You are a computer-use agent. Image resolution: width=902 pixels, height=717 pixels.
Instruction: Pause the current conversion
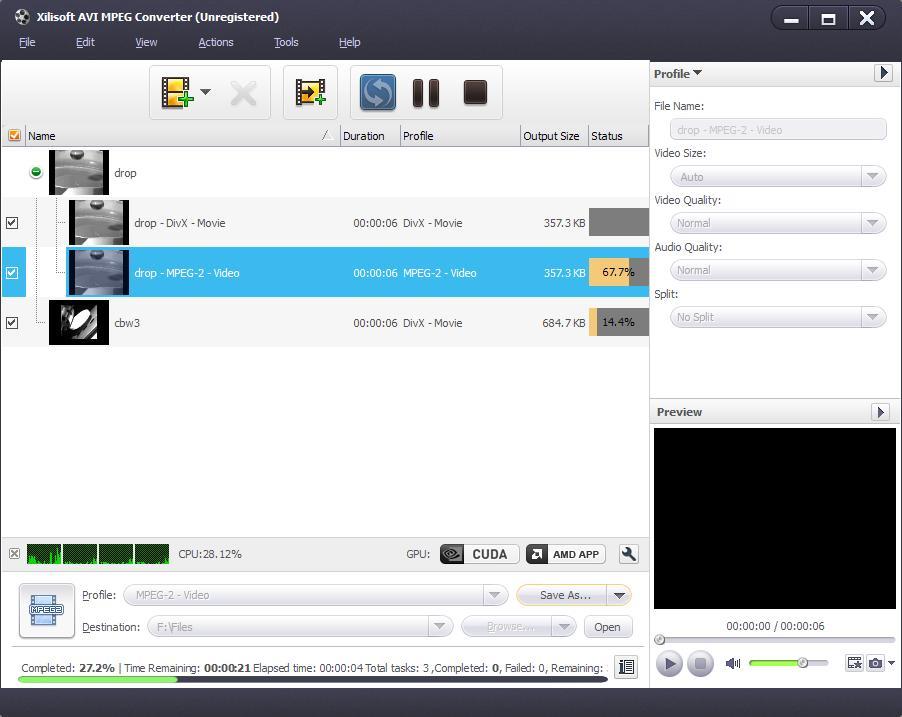425,92
